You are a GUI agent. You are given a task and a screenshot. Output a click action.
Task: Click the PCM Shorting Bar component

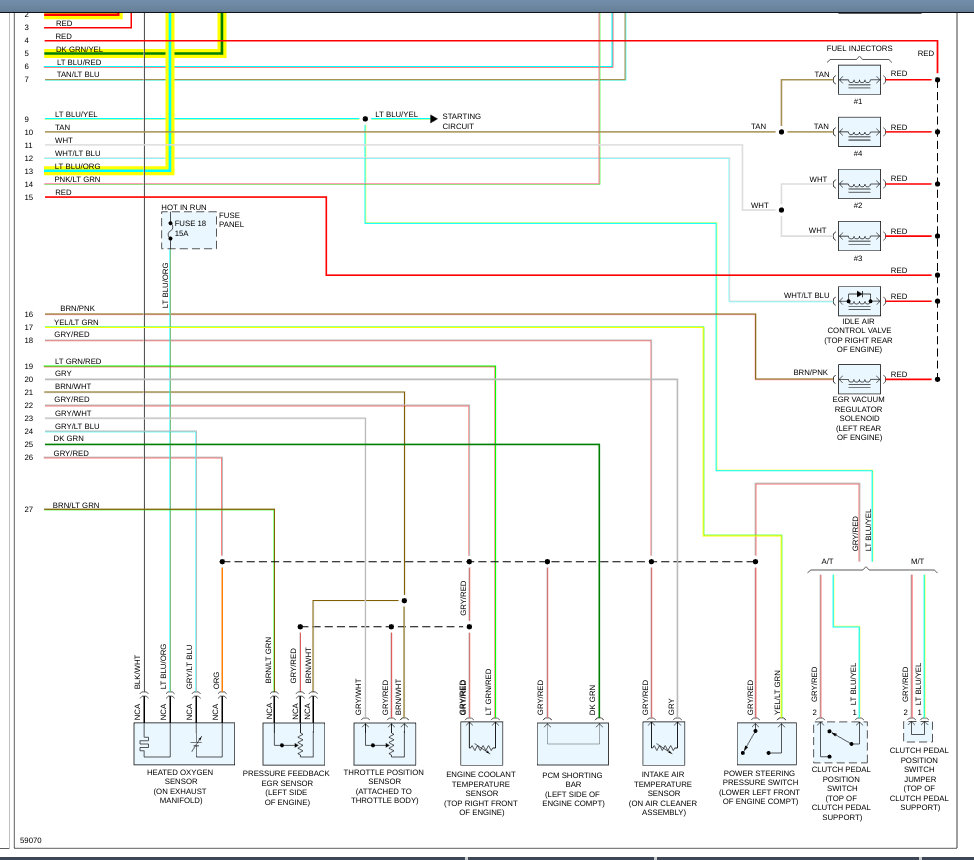(x=573, y=744)
